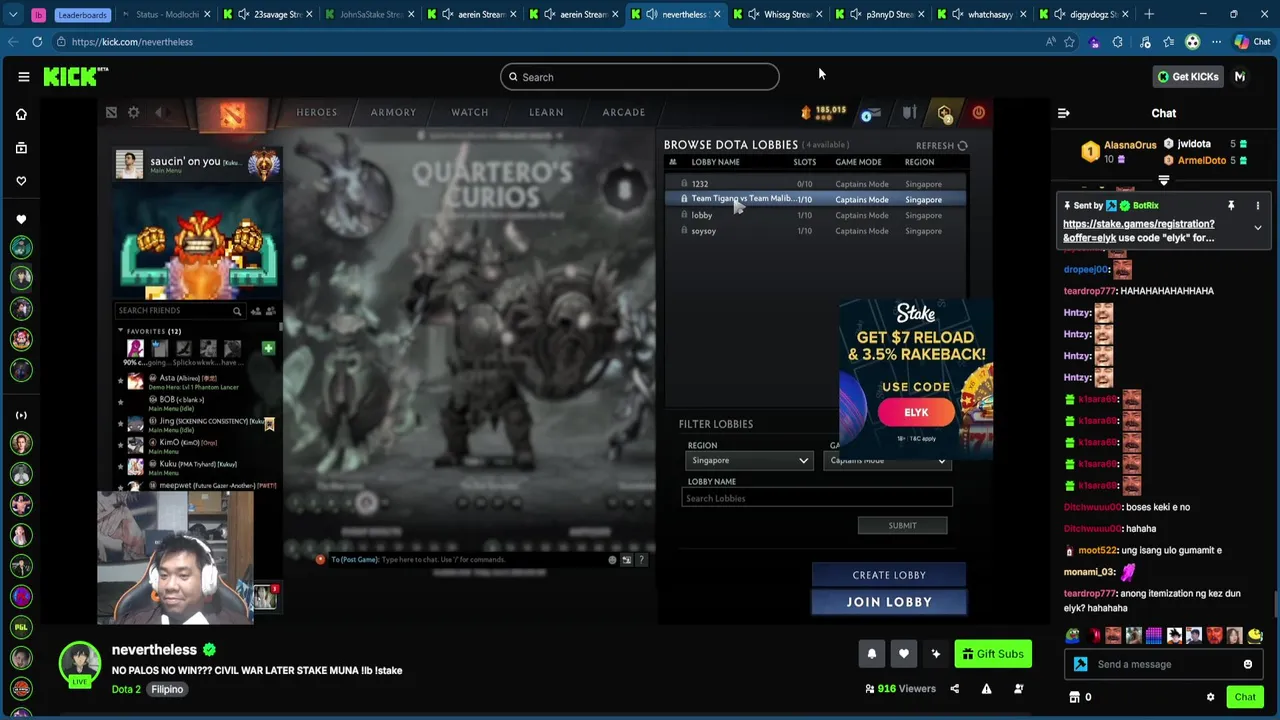Image resolution: width=1280 pixels, height=720 pixels.
Task: Click the Get KICKs button
Action: 1187,77
